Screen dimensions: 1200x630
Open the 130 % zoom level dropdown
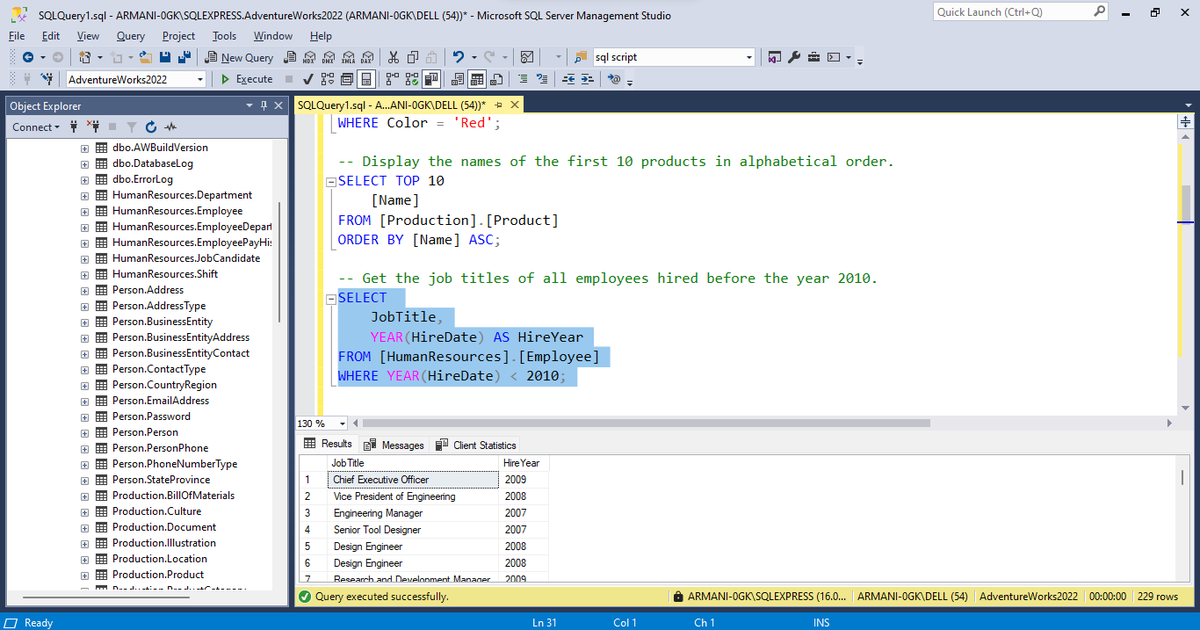(343, 423)
